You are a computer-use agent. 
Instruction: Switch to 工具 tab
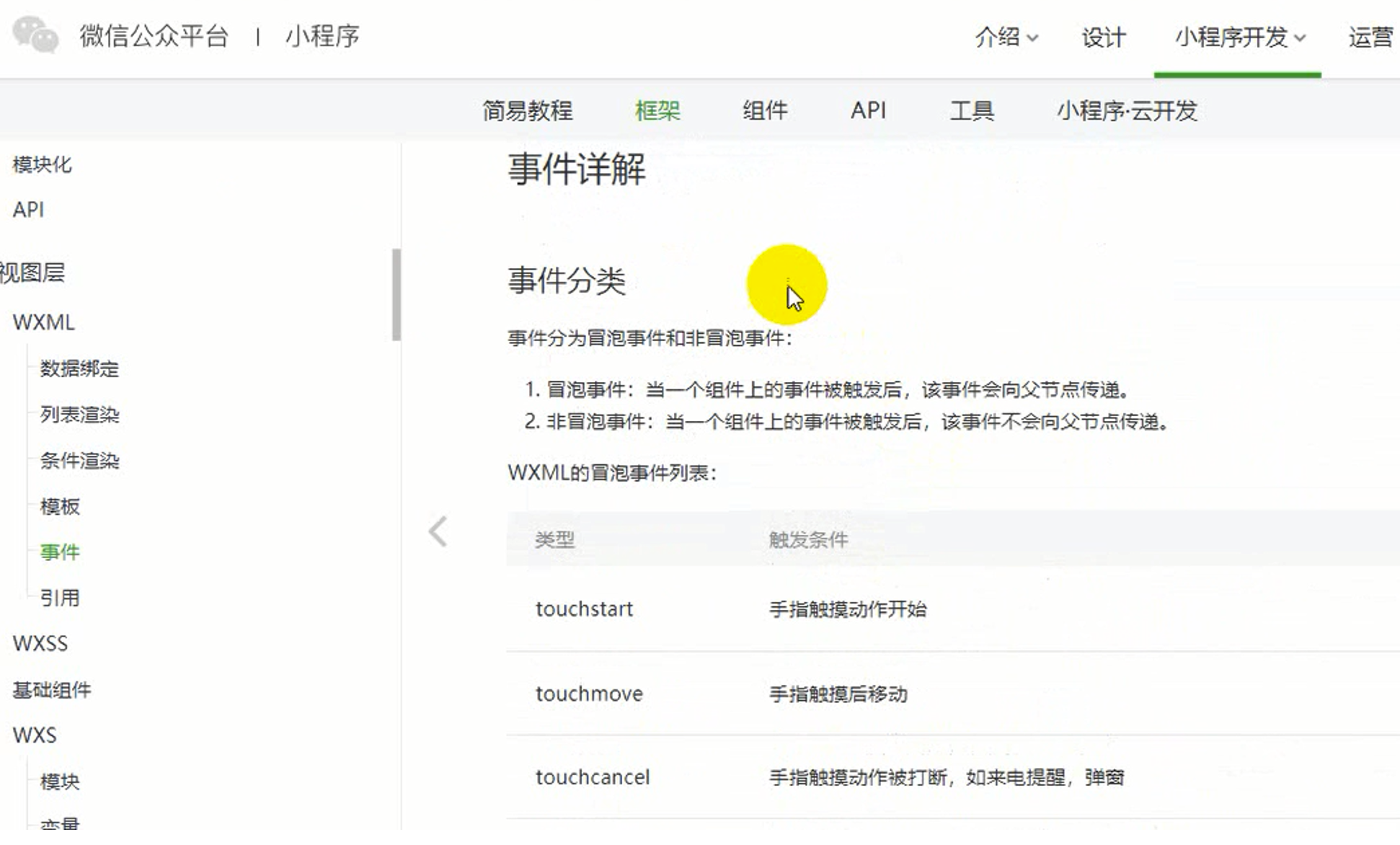click(972, 110)
